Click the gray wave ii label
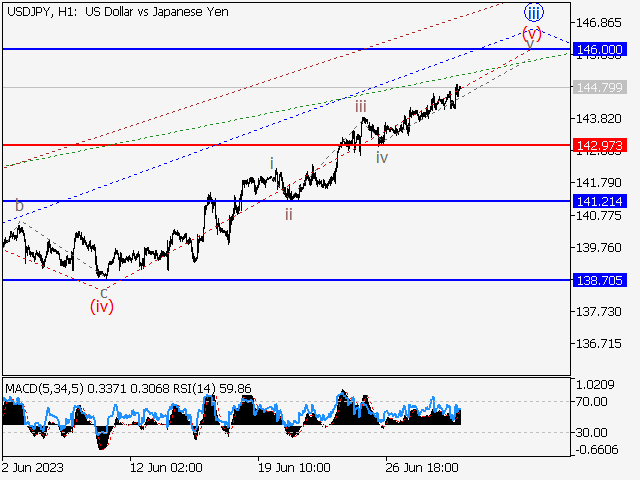The width and height of the screenshot is (640, 480). 289,214
